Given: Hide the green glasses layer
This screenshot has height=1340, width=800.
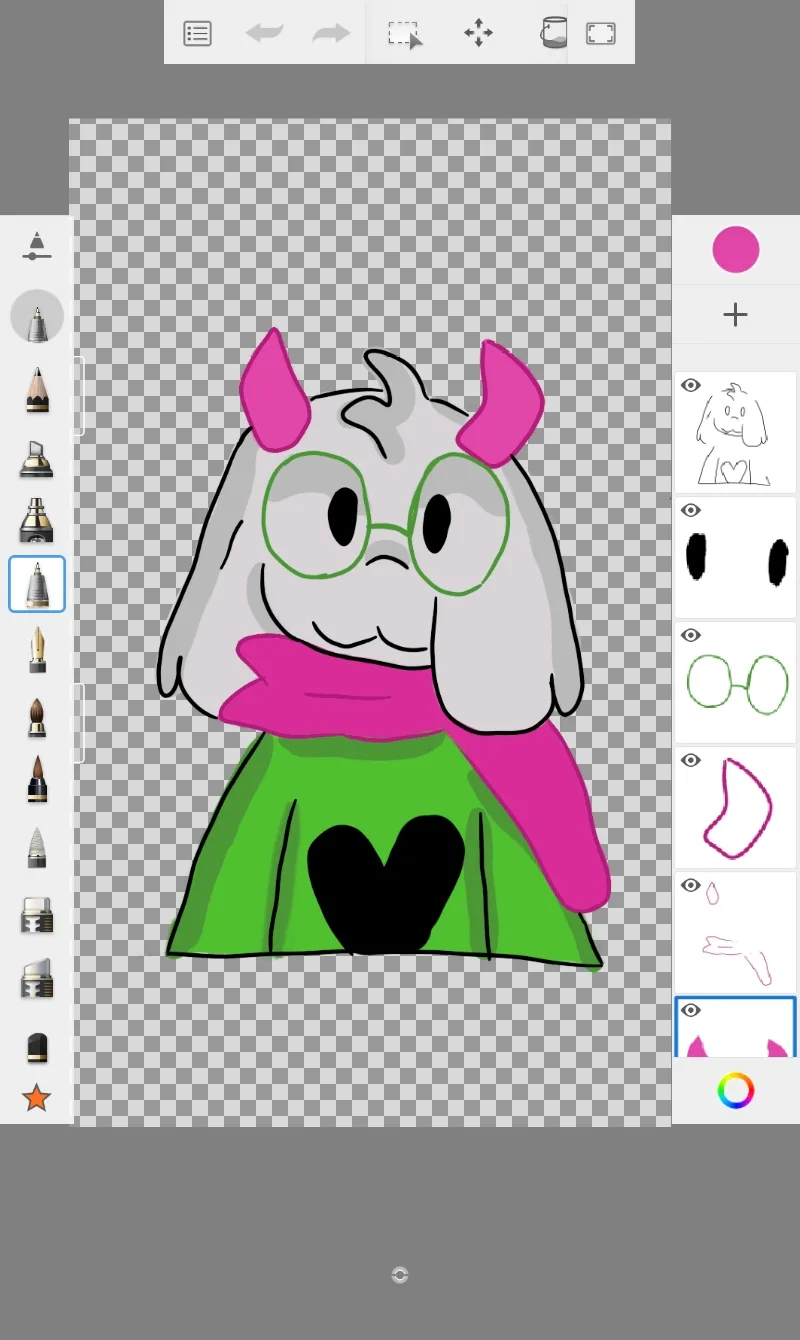Looking at the screenshot, I should [691, 636].
